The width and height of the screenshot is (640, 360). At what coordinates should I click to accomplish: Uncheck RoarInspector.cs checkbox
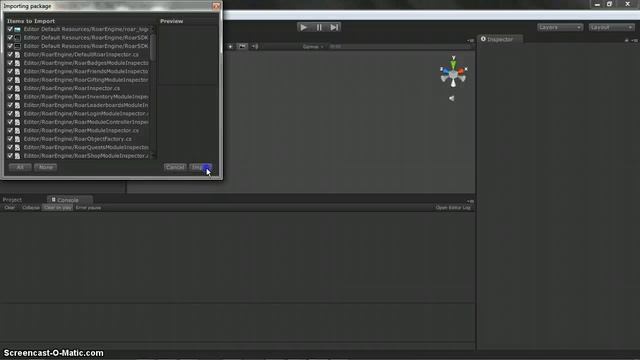pyautogui.click(x=10, y=88)
